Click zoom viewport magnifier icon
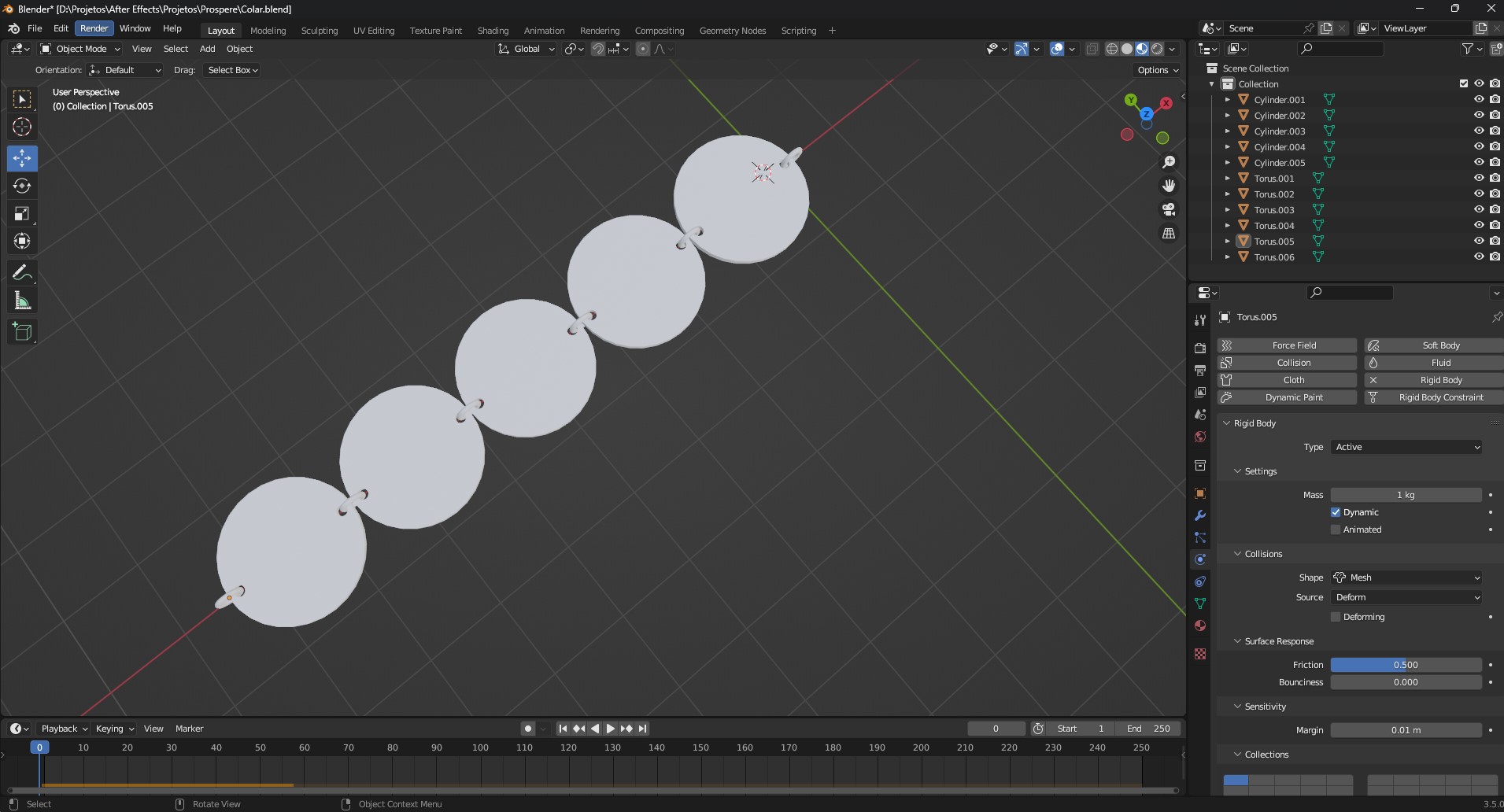The image size is (1504, 812). pos(1169,162)
